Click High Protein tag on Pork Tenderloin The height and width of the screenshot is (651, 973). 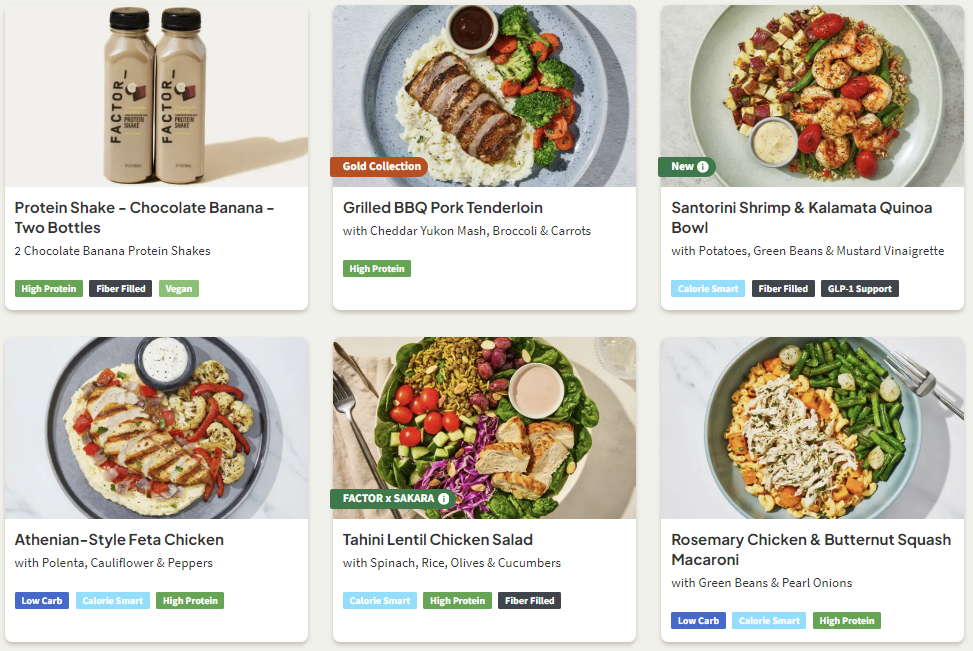(x=377, y=269)
